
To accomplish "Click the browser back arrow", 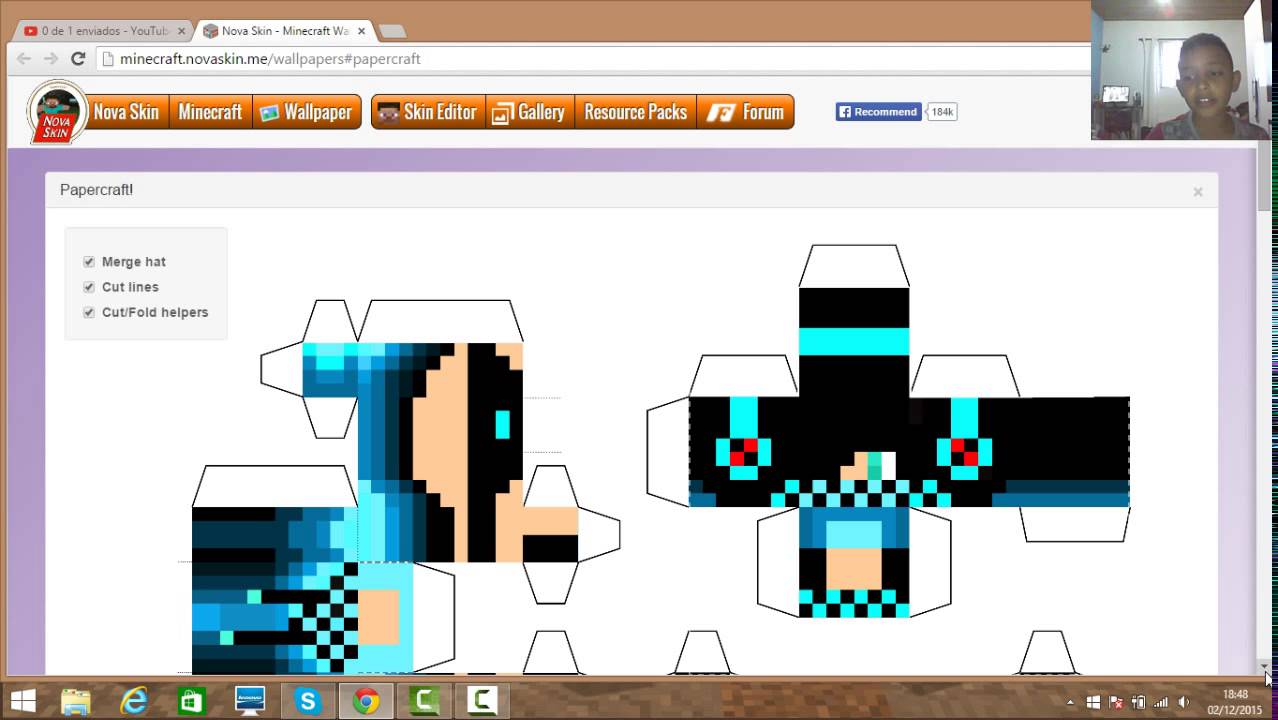I will [24, 59].
